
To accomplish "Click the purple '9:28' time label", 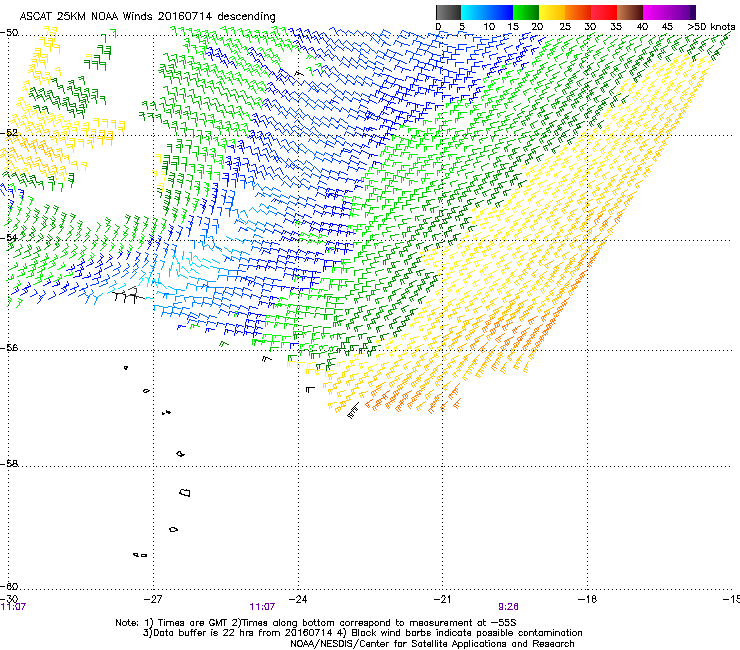I will 508,607.
